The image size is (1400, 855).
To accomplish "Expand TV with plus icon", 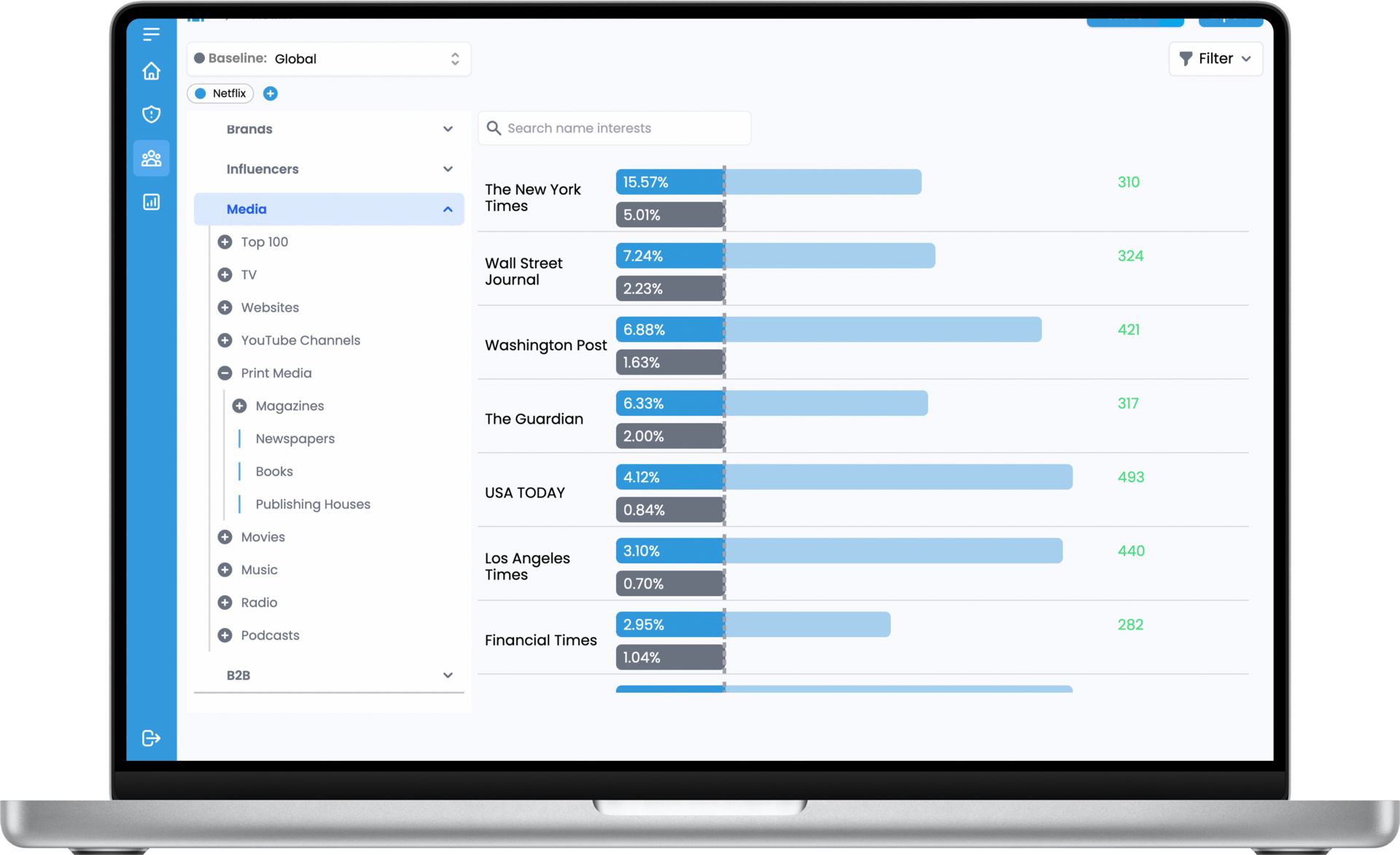I will pos(225,274).
